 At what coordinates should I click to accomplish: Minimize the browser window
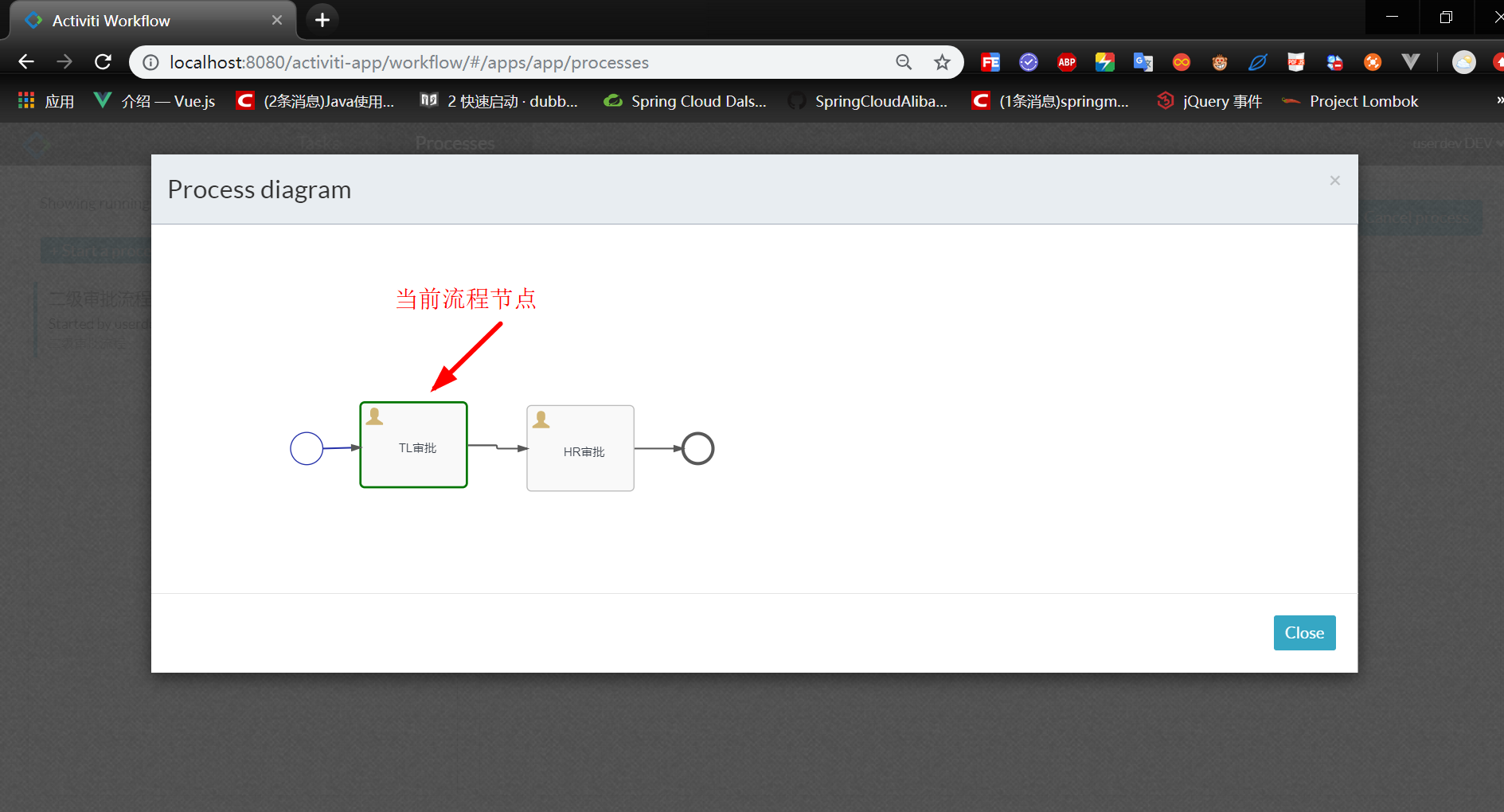[x=1392, y=17]
